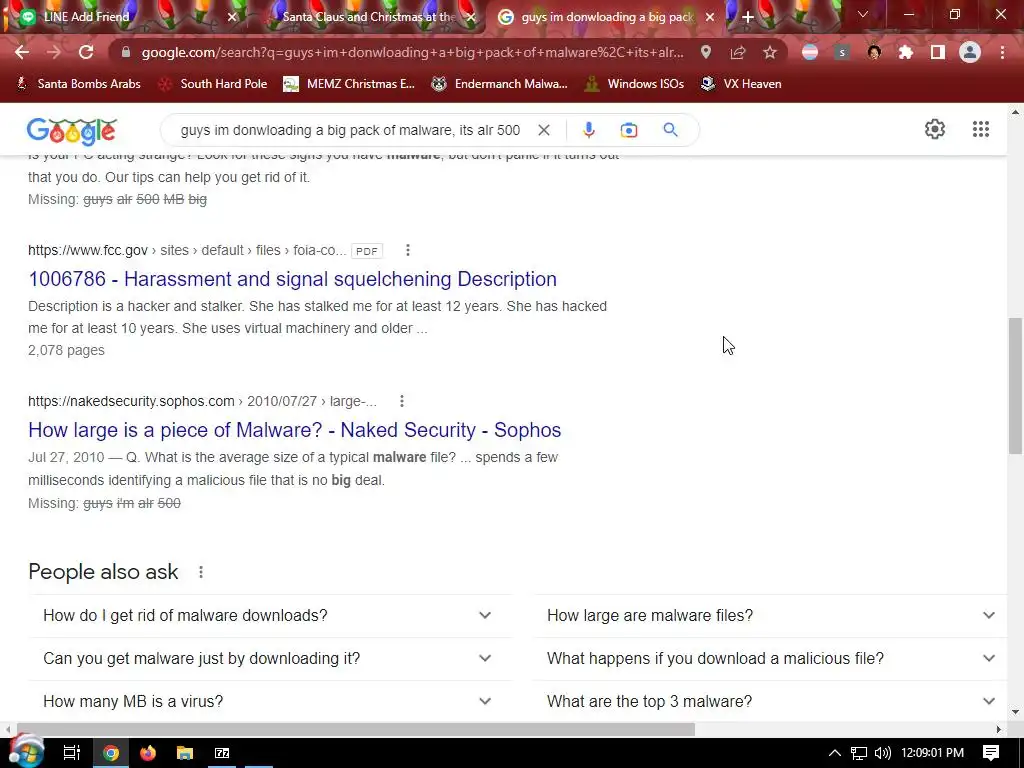Switch to the LINE Add Friend tab

124,17
